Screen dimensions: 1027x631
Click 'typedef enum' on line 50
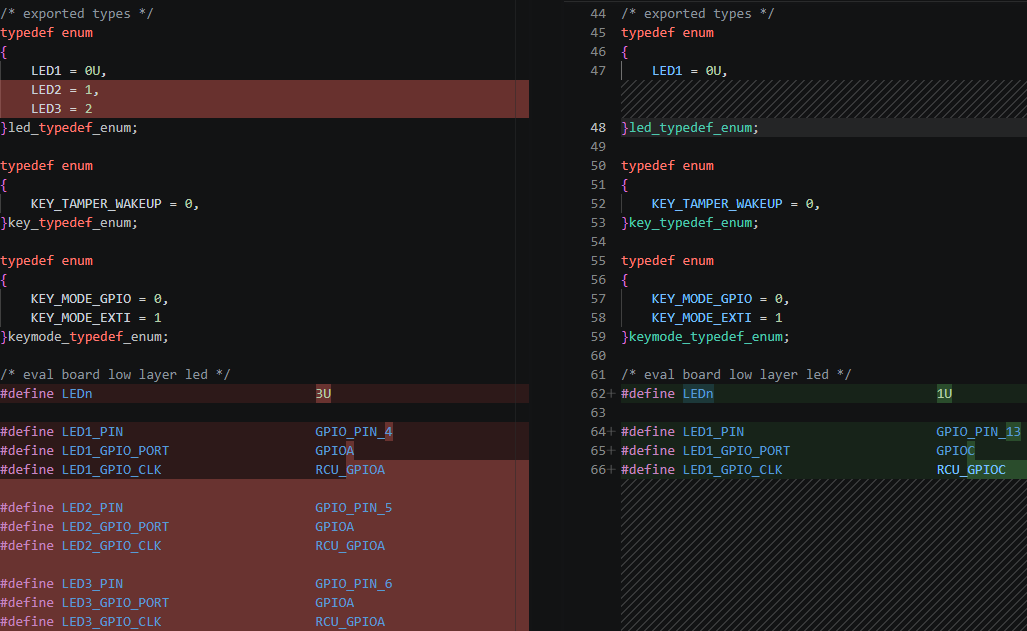(667, 166)
